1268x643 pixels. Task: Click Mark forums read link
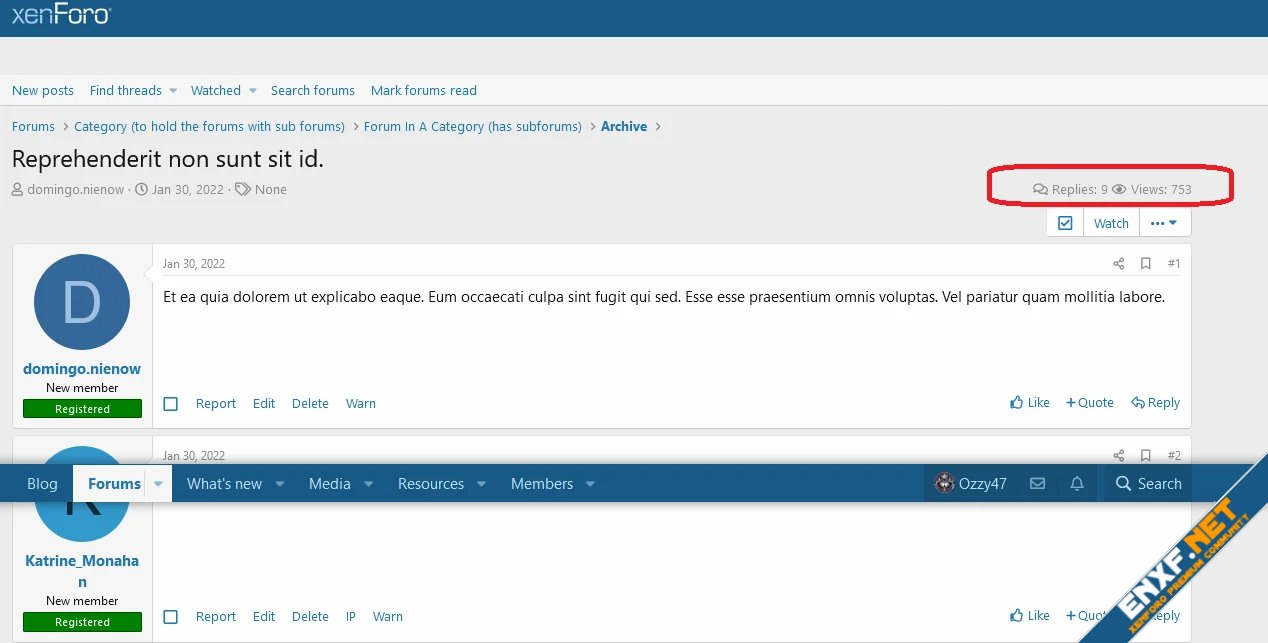click(423, 91)
